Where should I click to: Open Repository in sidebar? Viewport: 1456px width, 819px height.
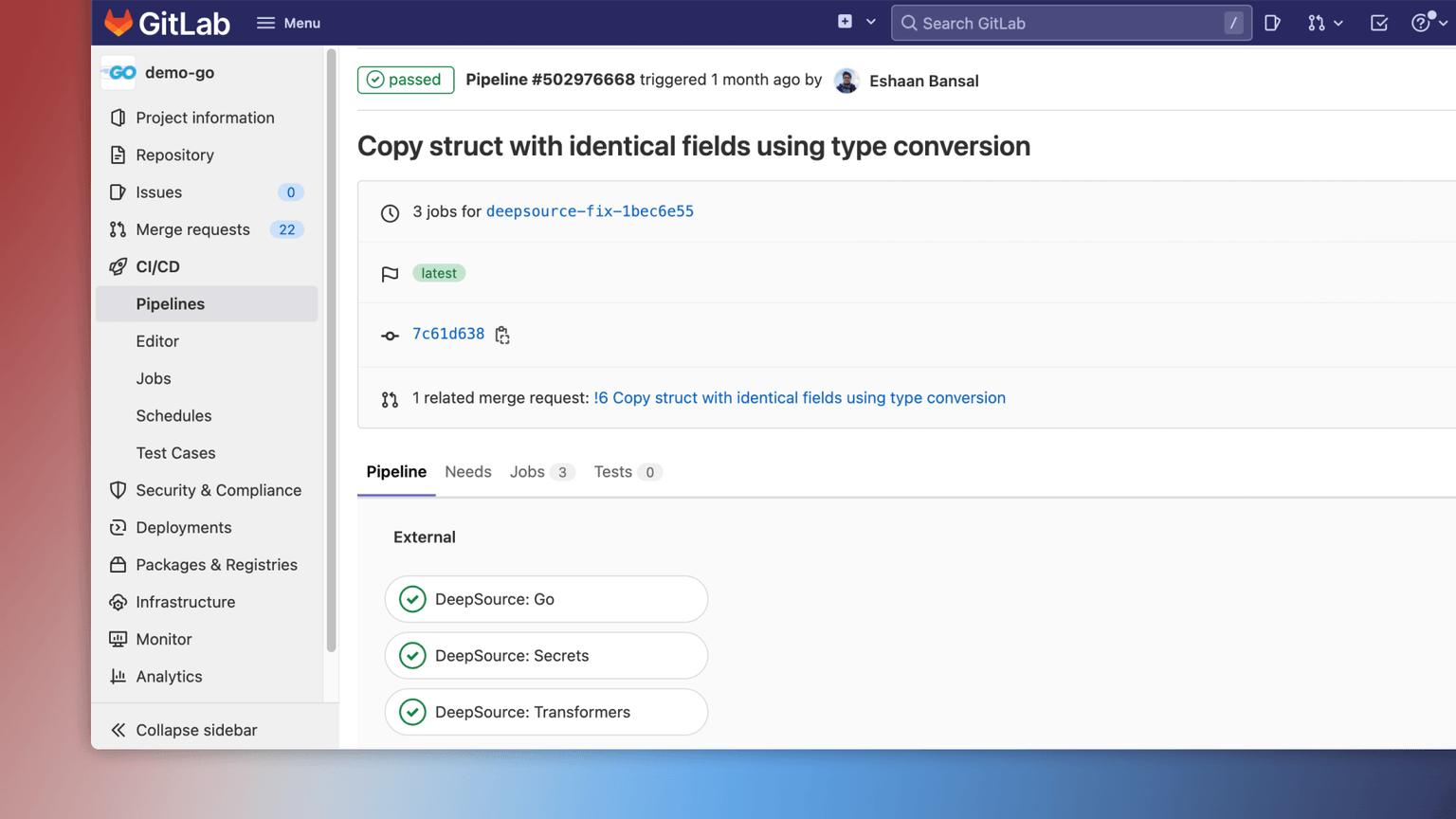207,155
